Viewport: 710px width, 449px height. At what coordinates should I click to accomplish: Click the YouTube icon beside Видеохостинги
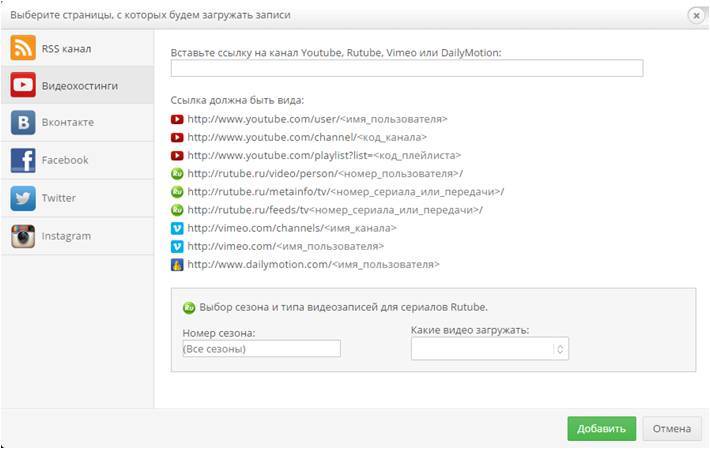click(x=23, y=86)
